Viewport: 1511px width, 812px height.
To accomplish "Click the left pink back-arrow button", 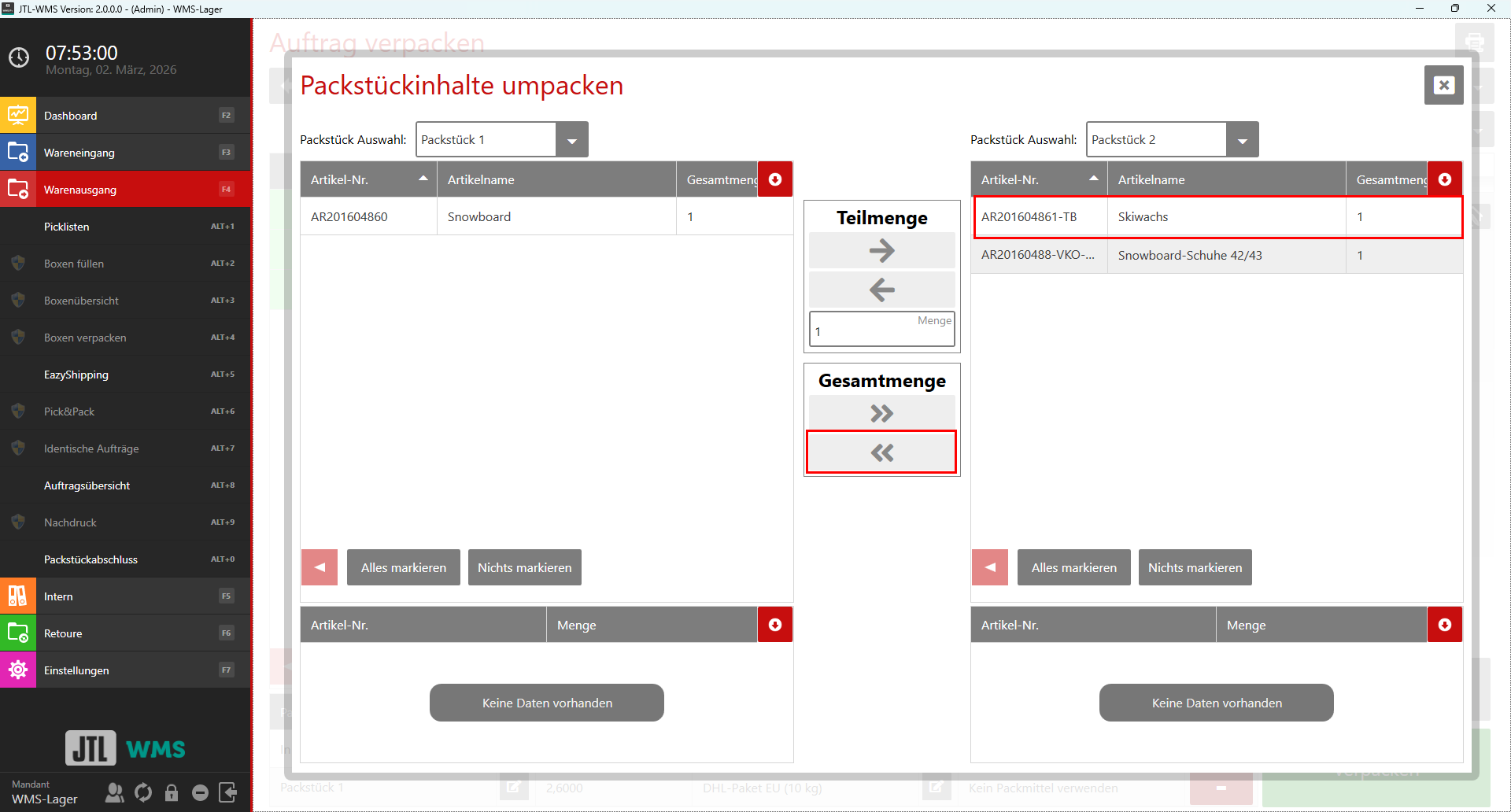I will pos(320,567).
